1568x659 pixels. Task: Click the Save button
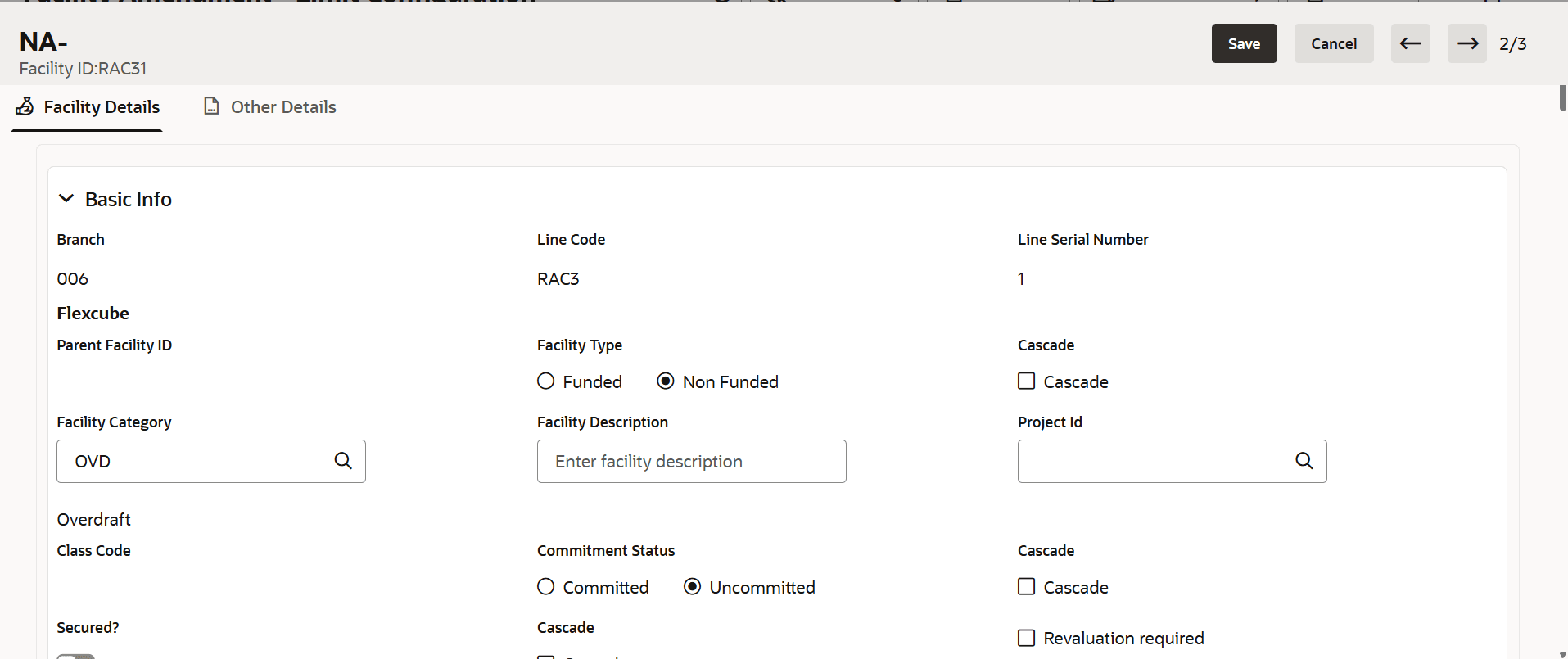click(1244, 43)
